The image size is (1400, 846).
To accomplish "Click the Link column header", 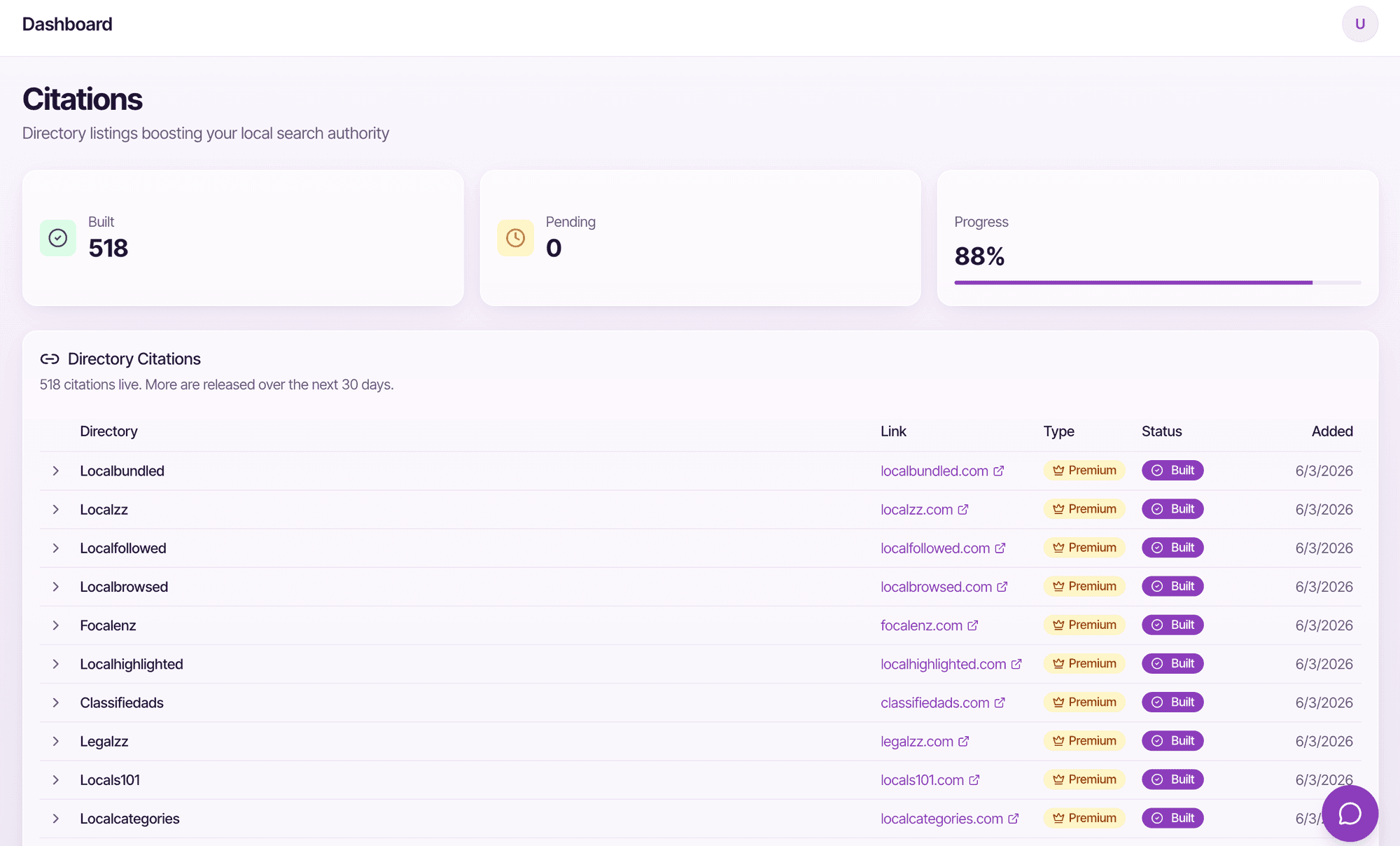I will pyautogui.click(x=893, y=431).
